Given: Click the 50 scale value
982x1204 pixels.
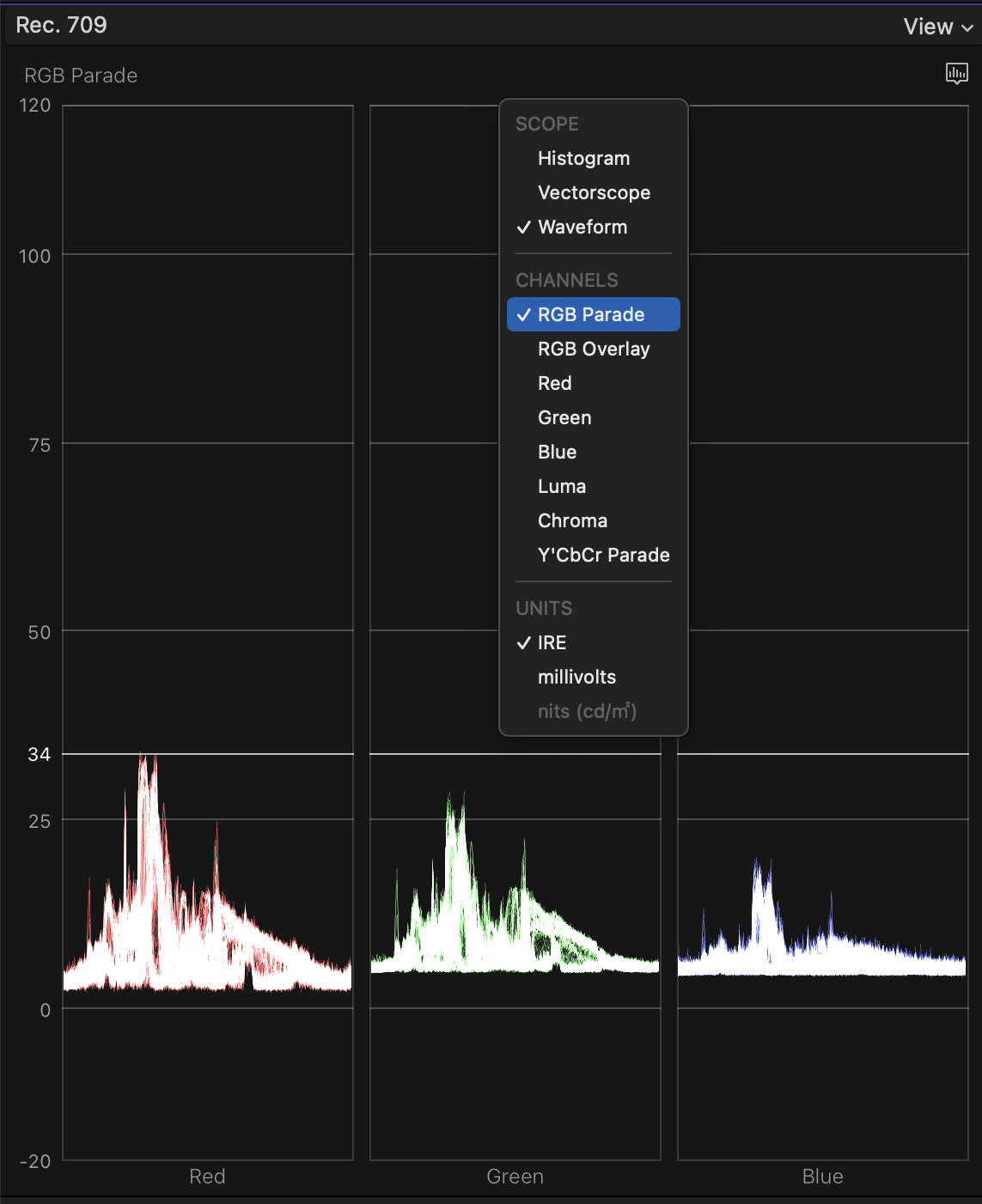Looking at the screenshot, I should click(x=40, y=632).
